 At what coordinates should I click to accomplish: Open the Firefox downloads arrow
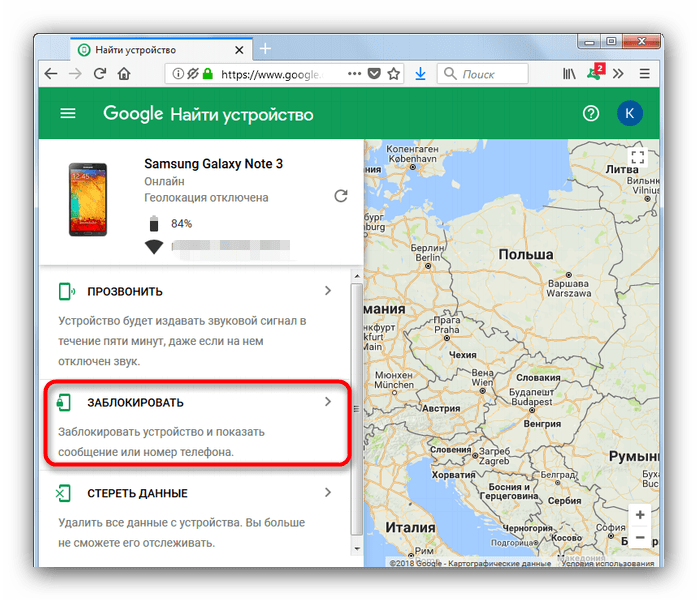(x=420, y=74)
